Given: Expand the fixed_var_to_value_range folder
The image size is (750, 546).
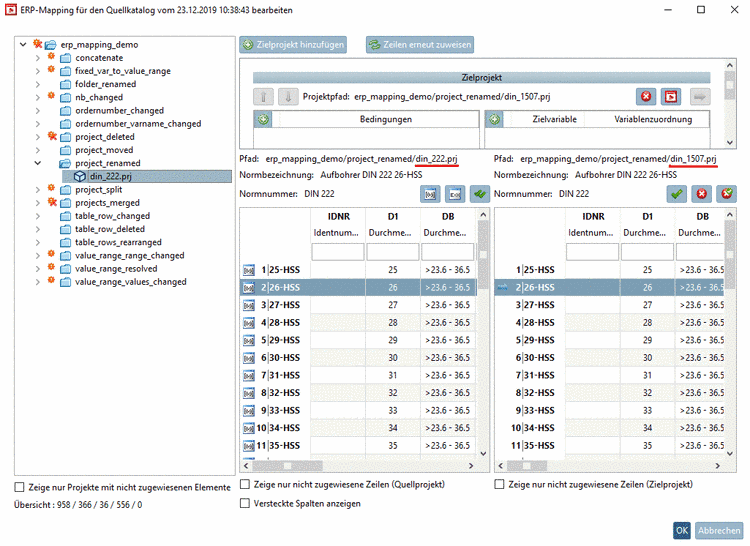Looking at the screenshot, I should 37,71.
